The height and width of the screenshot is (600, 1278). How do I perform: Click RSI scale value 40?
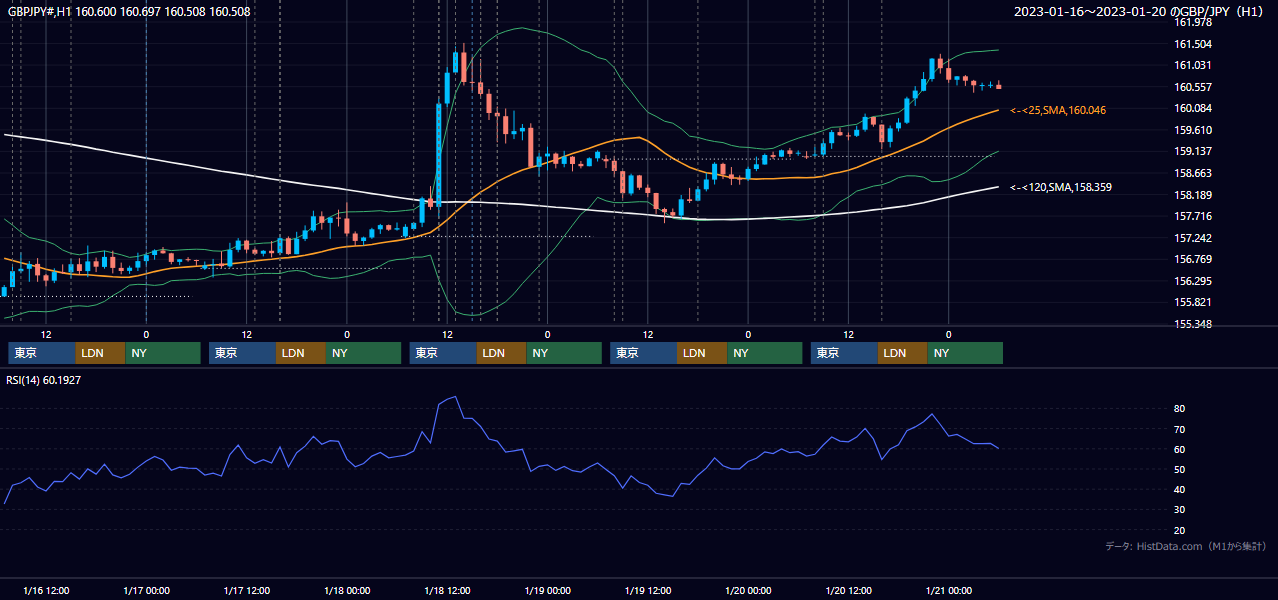click(1180, 489)
